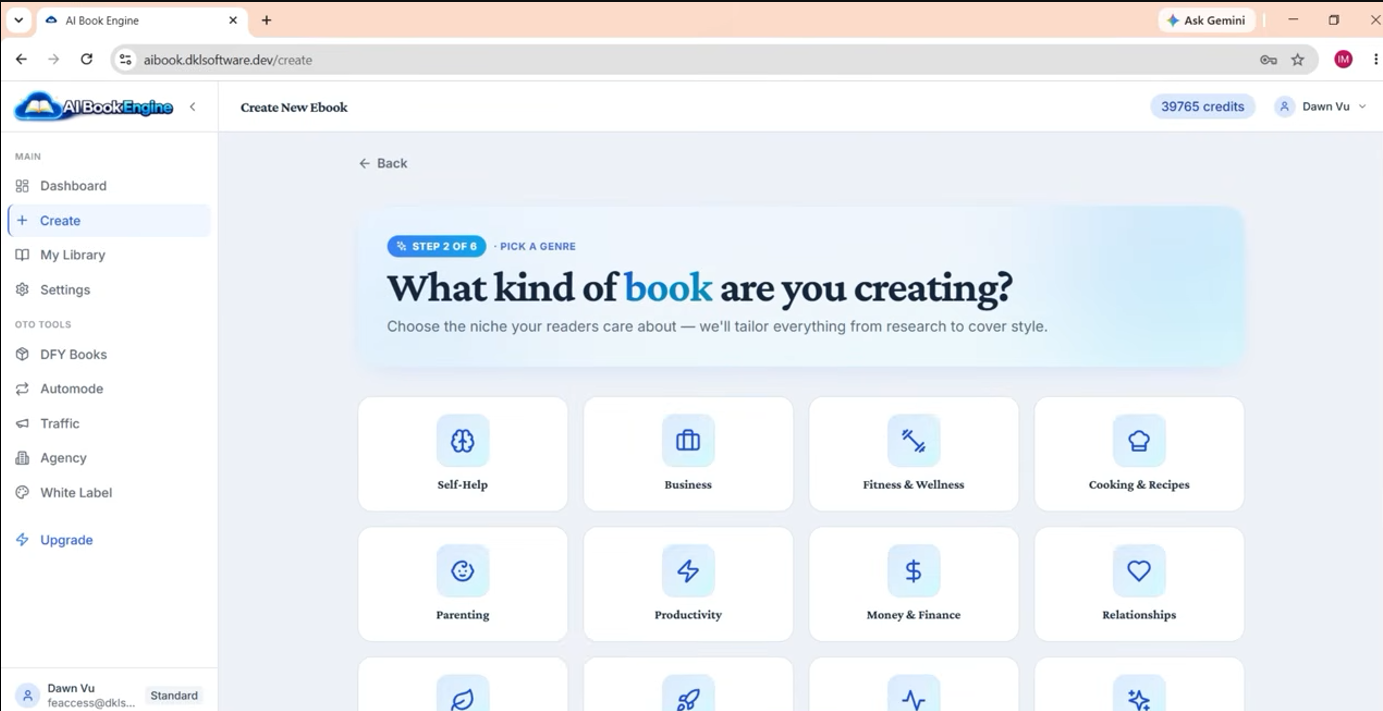
Task: Click the 'MAIN' section label
Action: (28, 157)
